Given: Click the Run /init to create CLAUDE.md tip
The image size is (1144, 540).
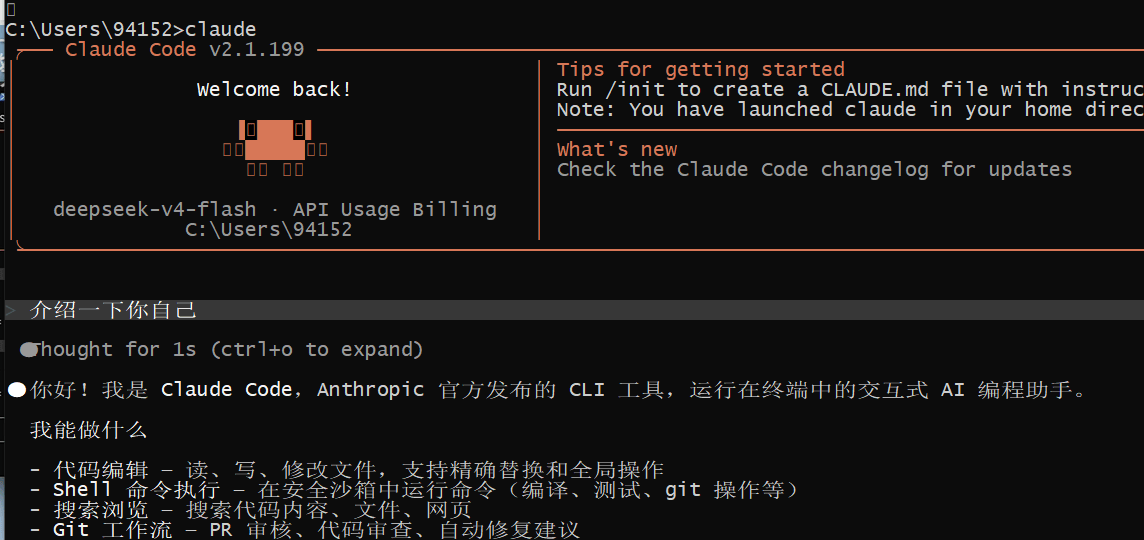Looking at the screenshot, I should [x=850, y=90].
